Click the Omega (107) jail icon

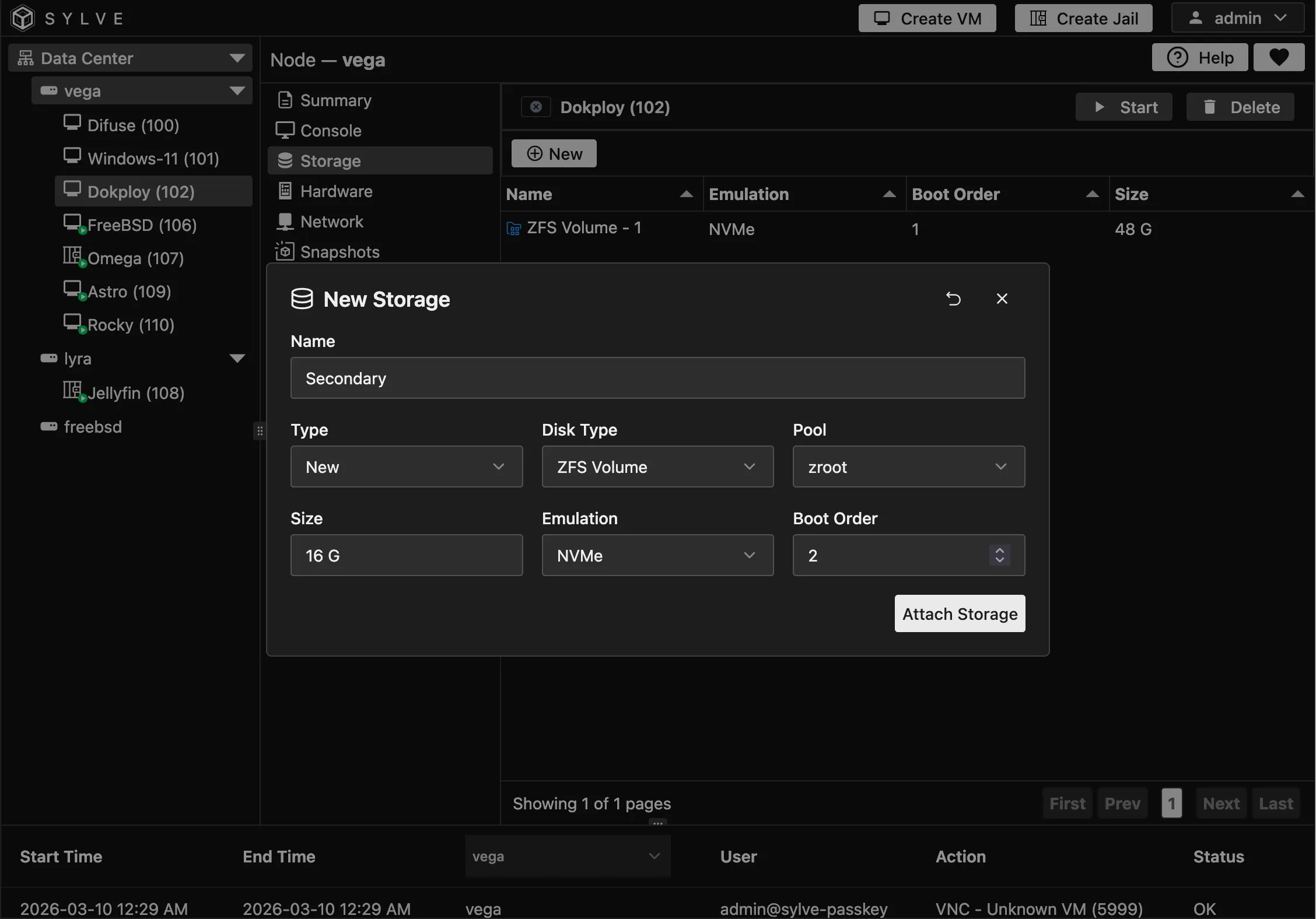pyautogui.click(x=72, y=256)
